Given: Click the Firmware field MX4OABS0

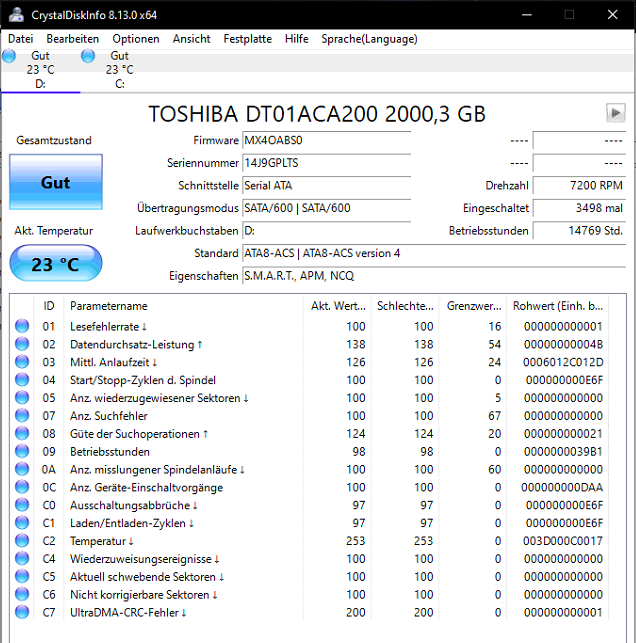Looking at the screenshot, I should [326, 141].
